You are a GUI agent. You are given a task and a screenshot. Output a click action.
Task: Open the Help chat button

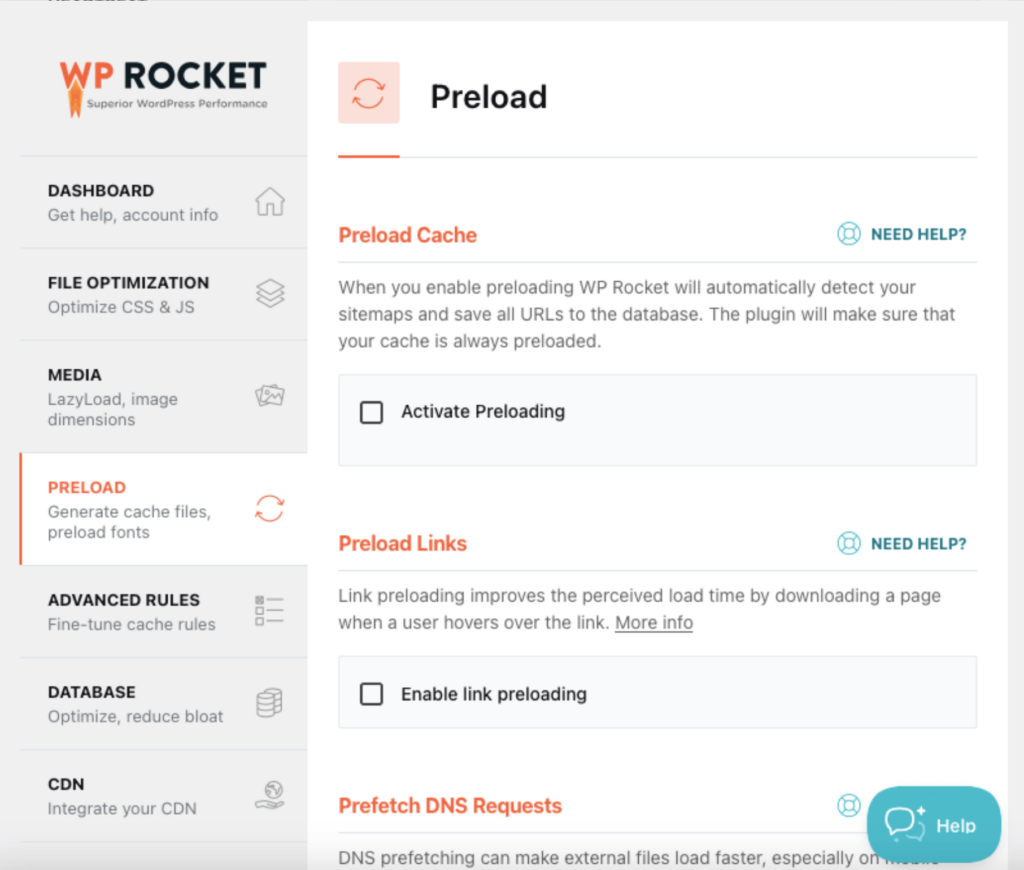[x=933, y=824]
